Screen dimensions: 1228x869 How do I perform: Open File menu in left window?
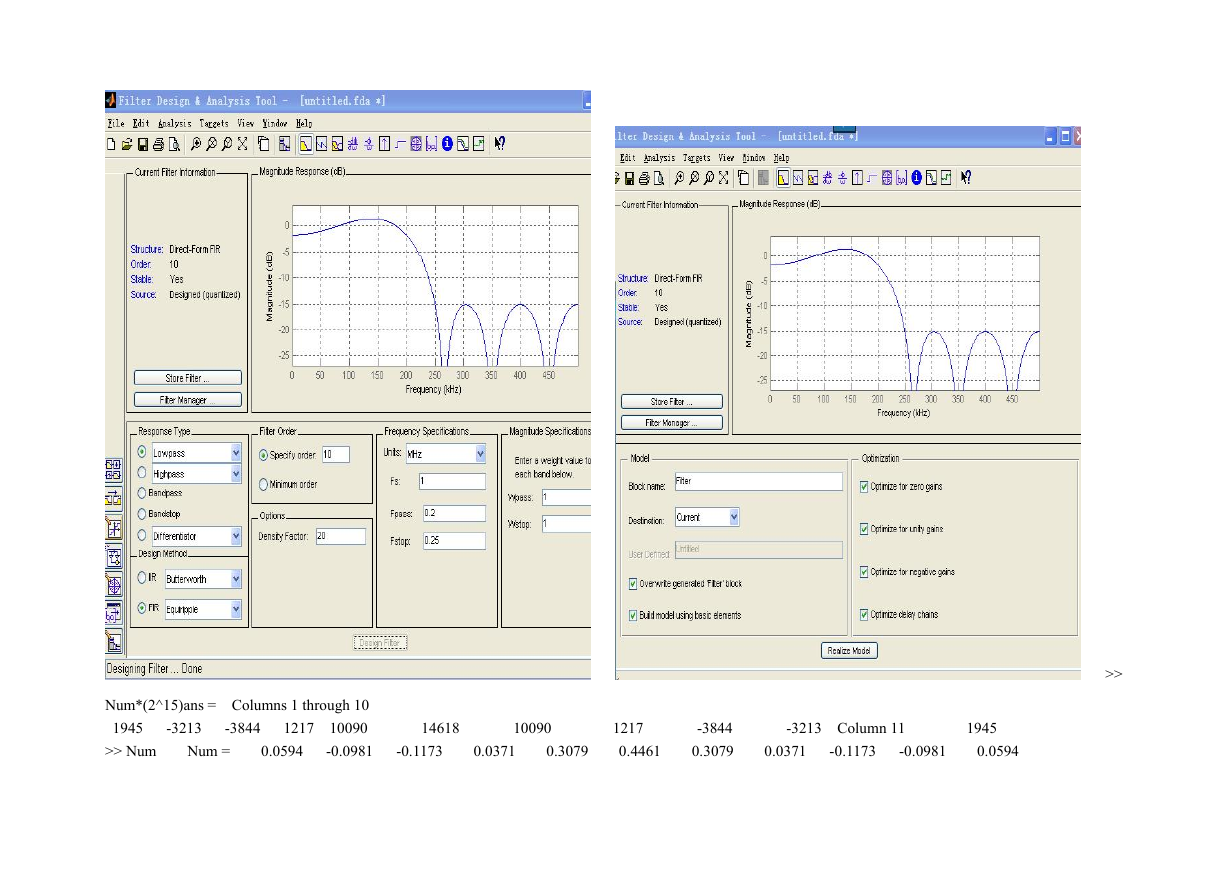click(x=116, y=123)
